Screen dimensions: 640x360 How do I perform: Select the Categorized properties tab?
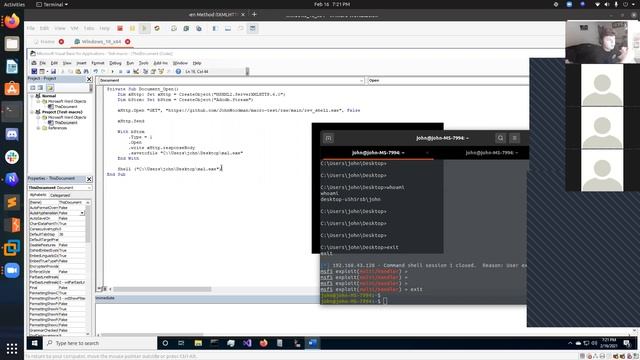60,195
